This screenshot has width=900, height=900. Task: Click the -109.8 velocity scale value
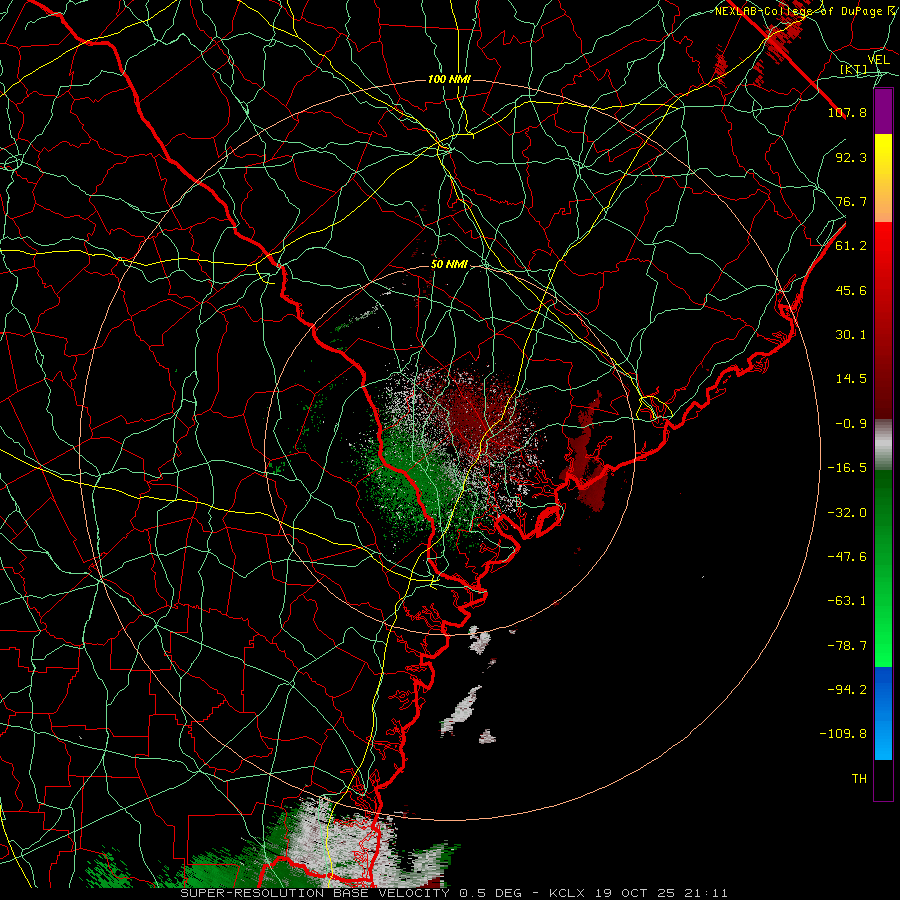tap(843, 734)
